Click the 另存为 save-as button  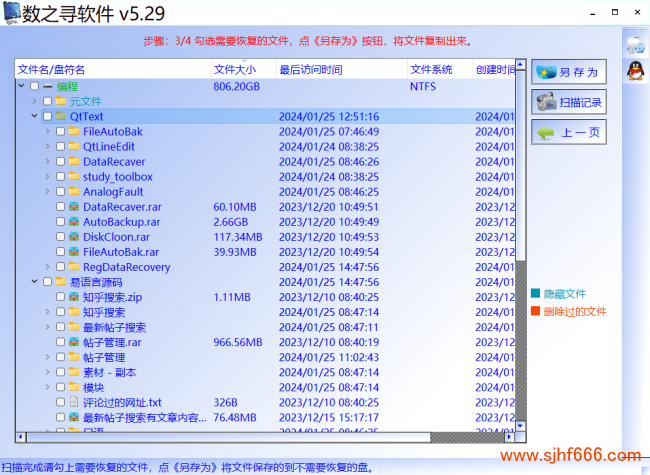[x=569, y=72]
